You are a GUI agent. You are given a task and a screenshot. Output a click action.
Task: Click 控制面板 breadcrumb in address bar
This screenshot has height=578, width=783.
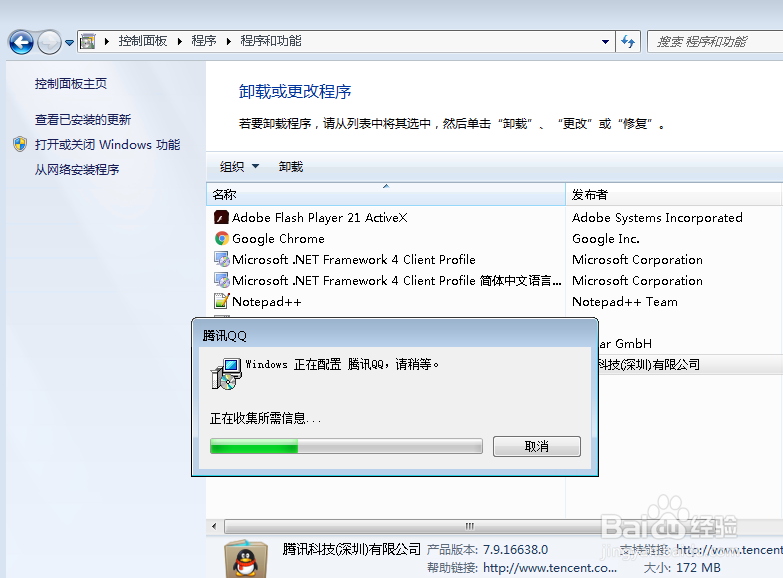pos(143,41)
